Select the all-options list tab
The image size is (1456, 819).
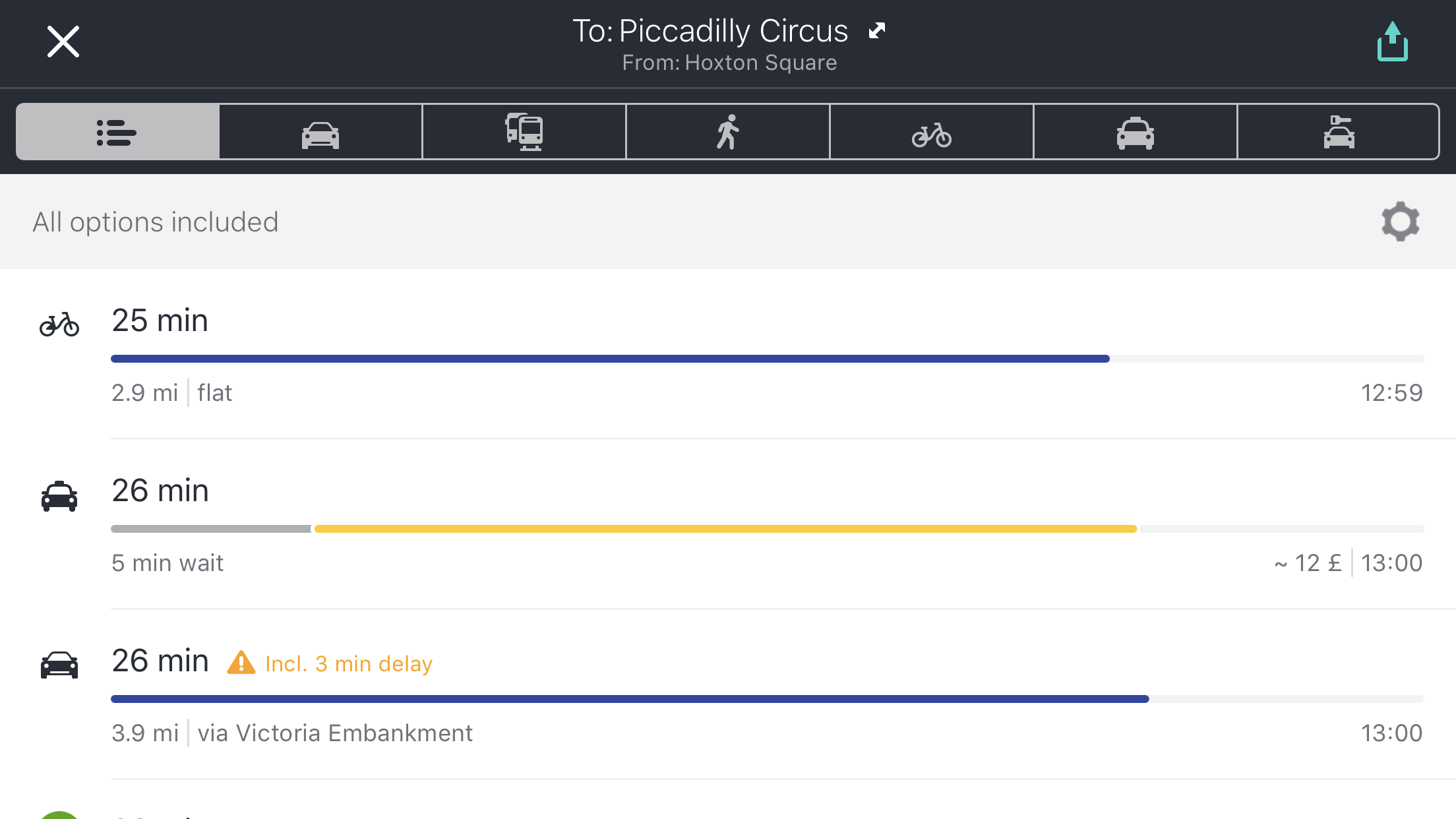[x=117, y=132]
